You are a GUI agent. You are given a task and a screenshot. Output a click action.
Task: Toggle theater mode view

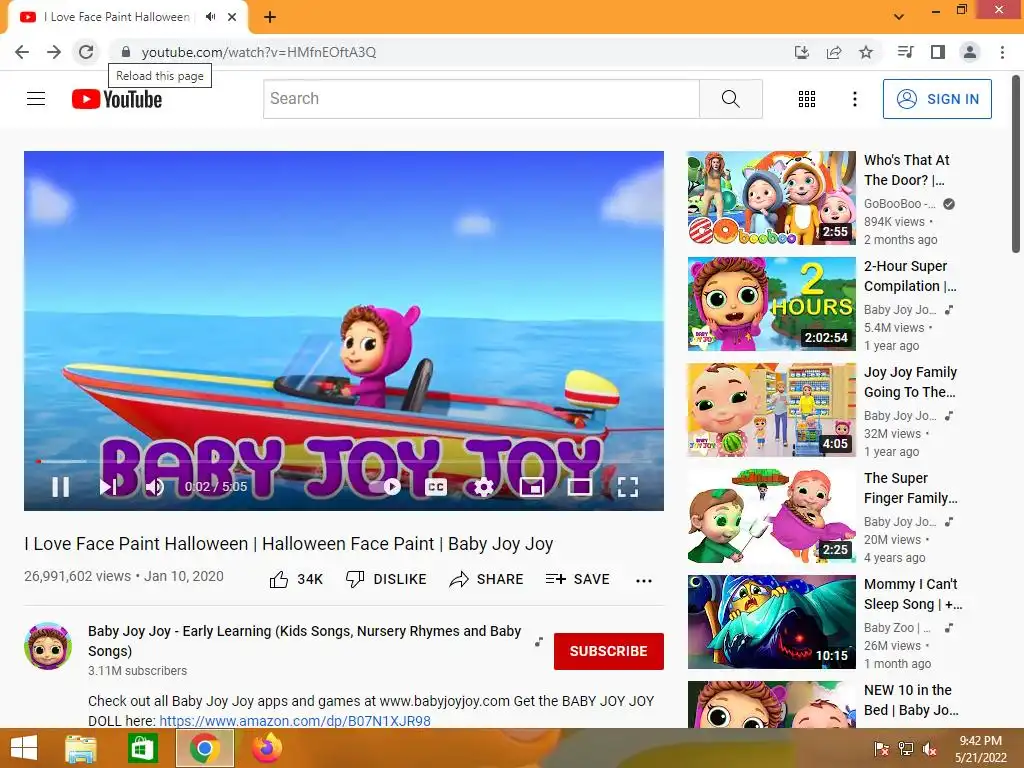tap(580, 487)
